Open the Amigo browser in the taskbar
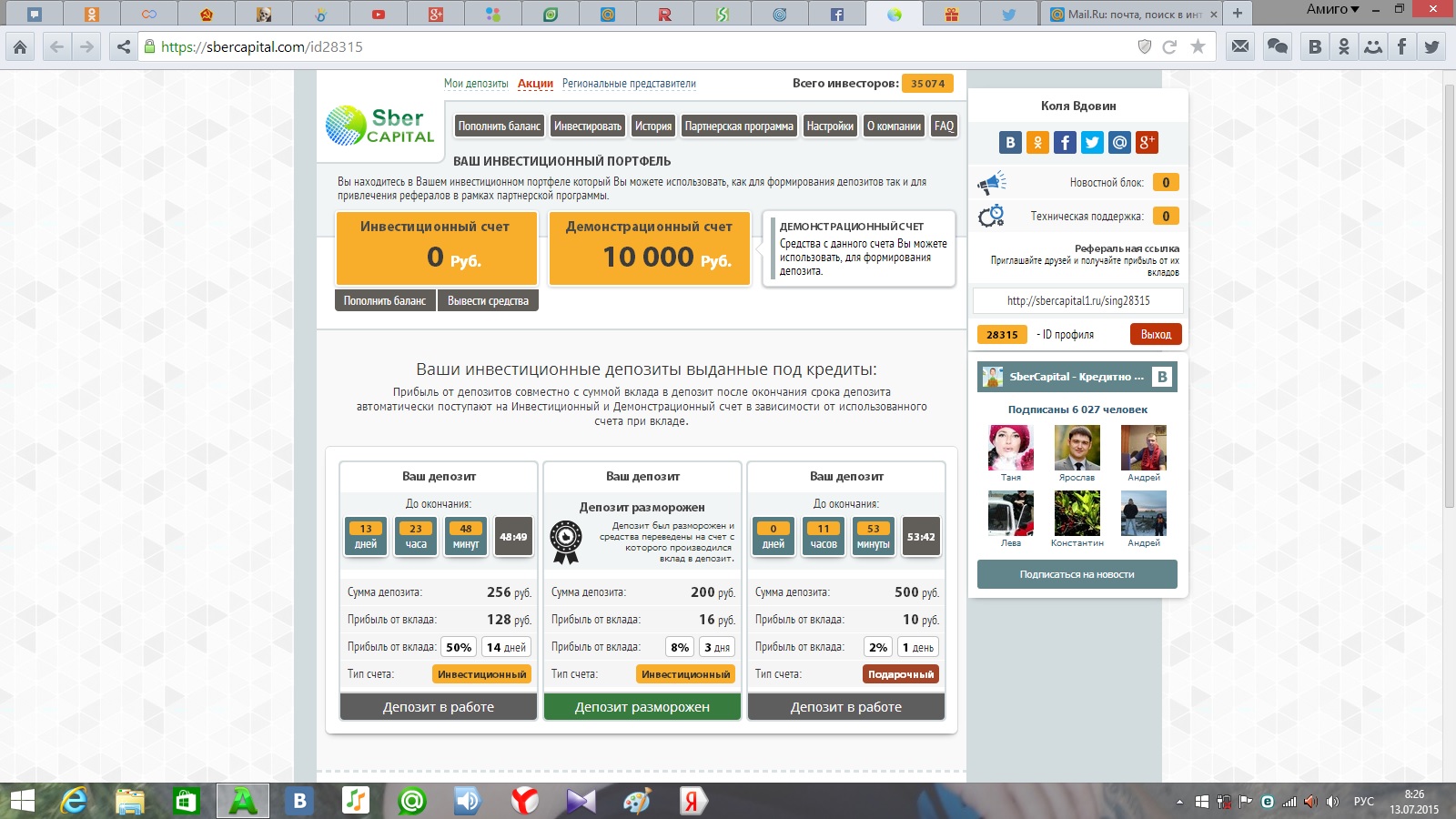The image size is (1456, 819). coord(243,801)
